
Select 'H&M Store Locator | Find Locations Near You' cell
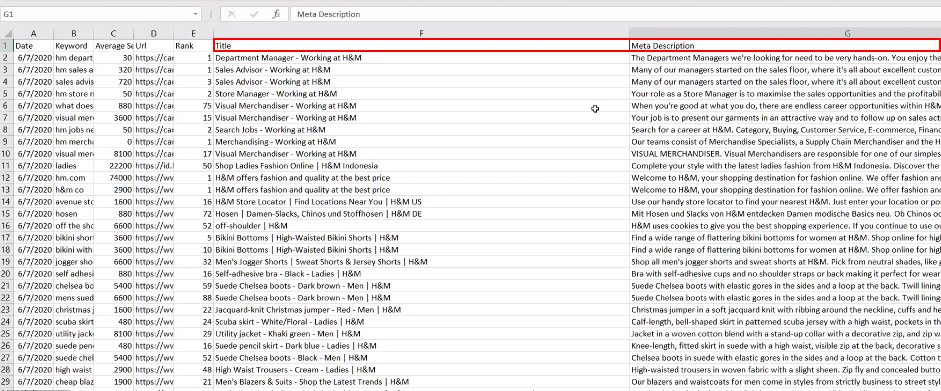click(421, 201)
